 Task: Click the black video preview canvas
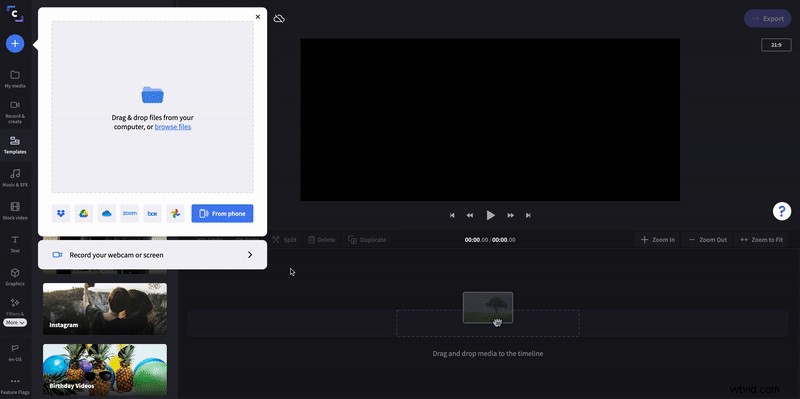[490, 119]
